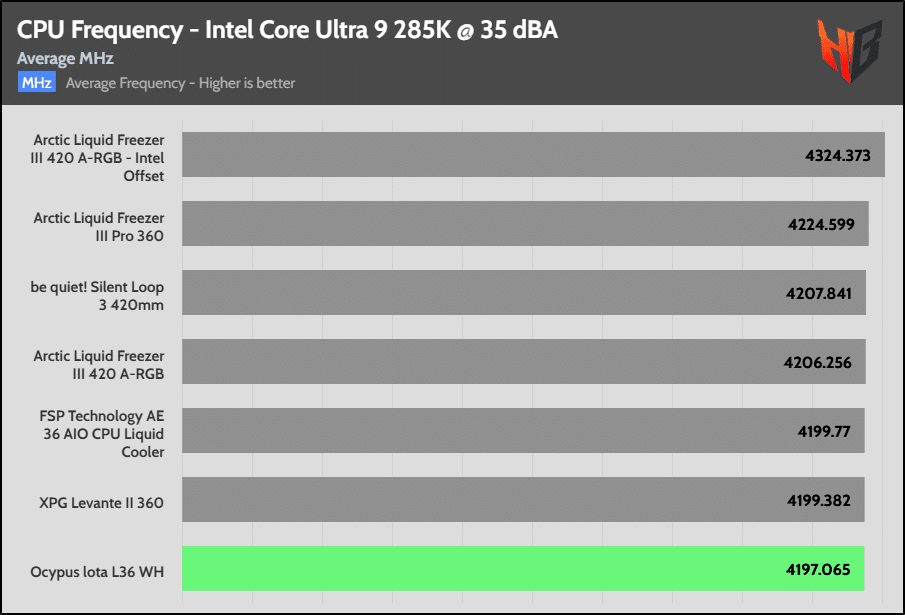Viewport: 905px width, 615px height.
Task: Click the blue MHz unit badge
Action: (x=37, y=82)
